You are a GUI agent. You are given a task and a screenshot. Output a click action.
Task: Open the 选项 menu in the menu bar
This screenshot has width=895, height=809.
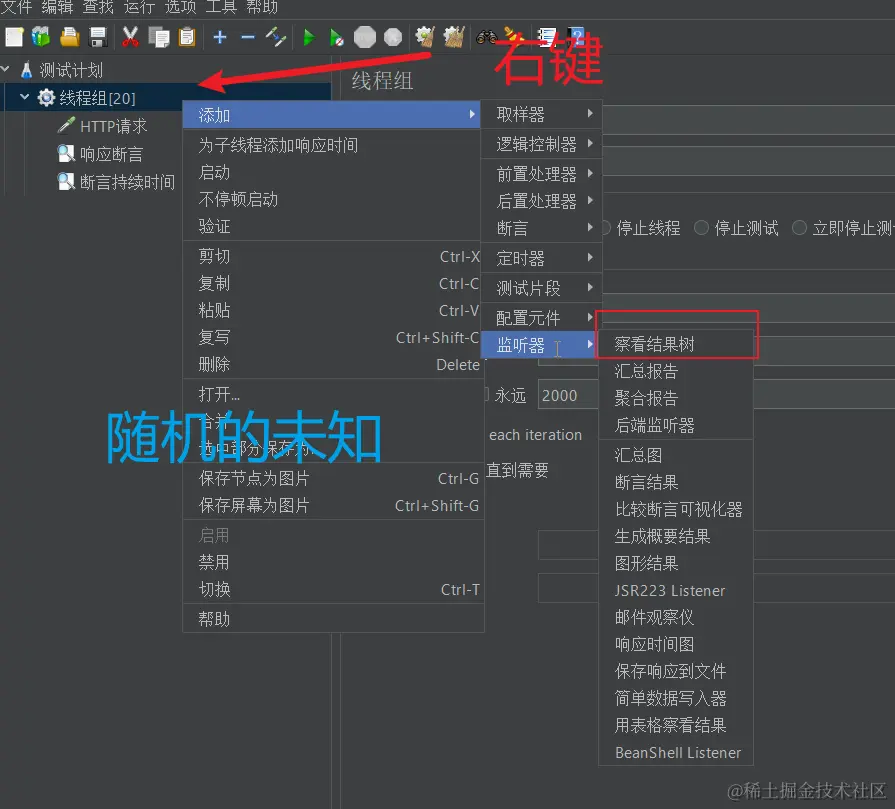[181, 8]
